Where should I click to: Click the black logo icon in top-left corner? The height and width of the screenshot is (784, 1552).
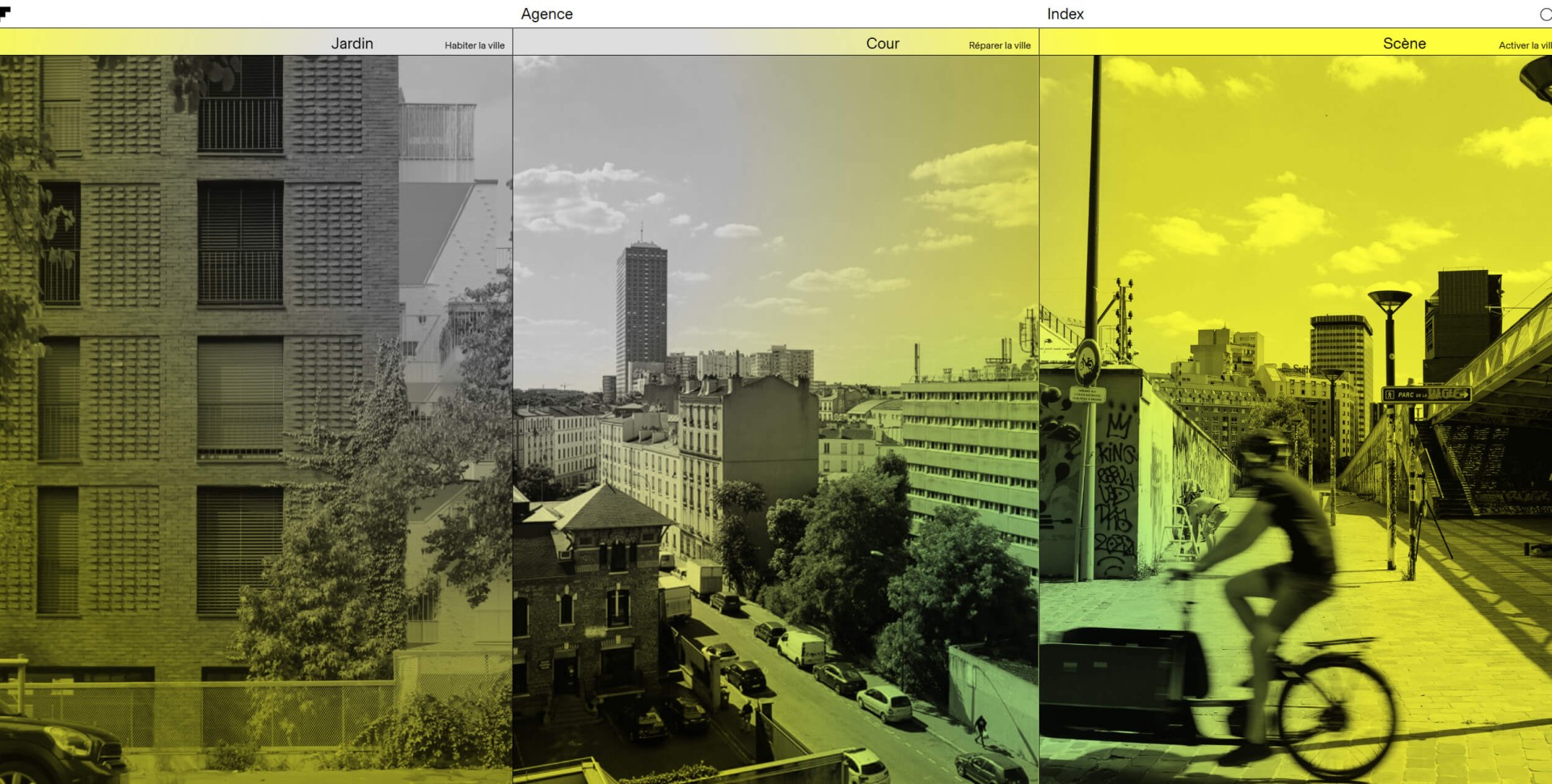[x=5, y=12]
